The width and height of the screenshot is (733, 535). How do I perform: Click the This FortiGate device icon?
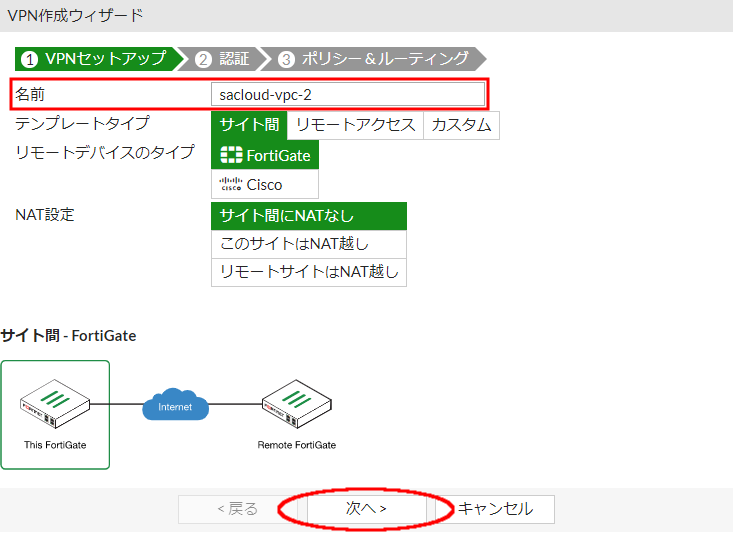click(x=55, y=406)
